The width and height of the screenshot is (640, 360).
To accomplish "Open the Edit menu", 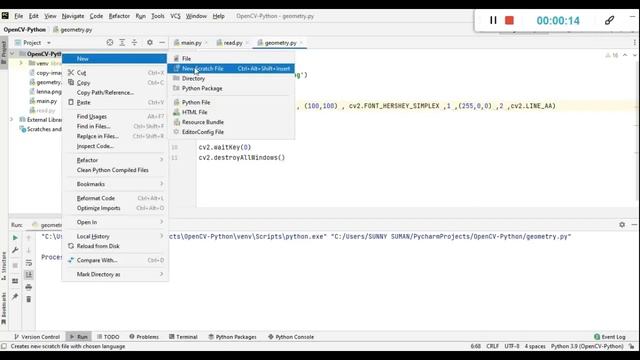I will click(x=33, y=16).
